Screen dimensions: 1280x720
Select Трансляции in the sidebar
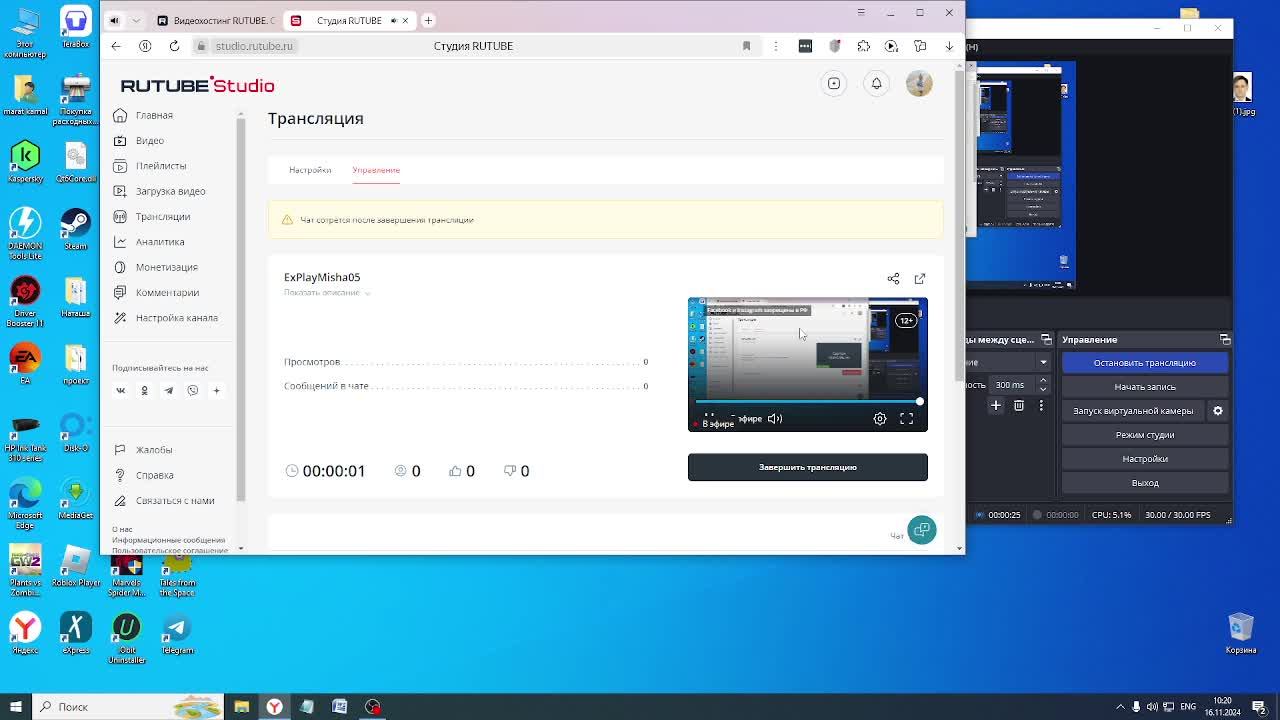163,216
